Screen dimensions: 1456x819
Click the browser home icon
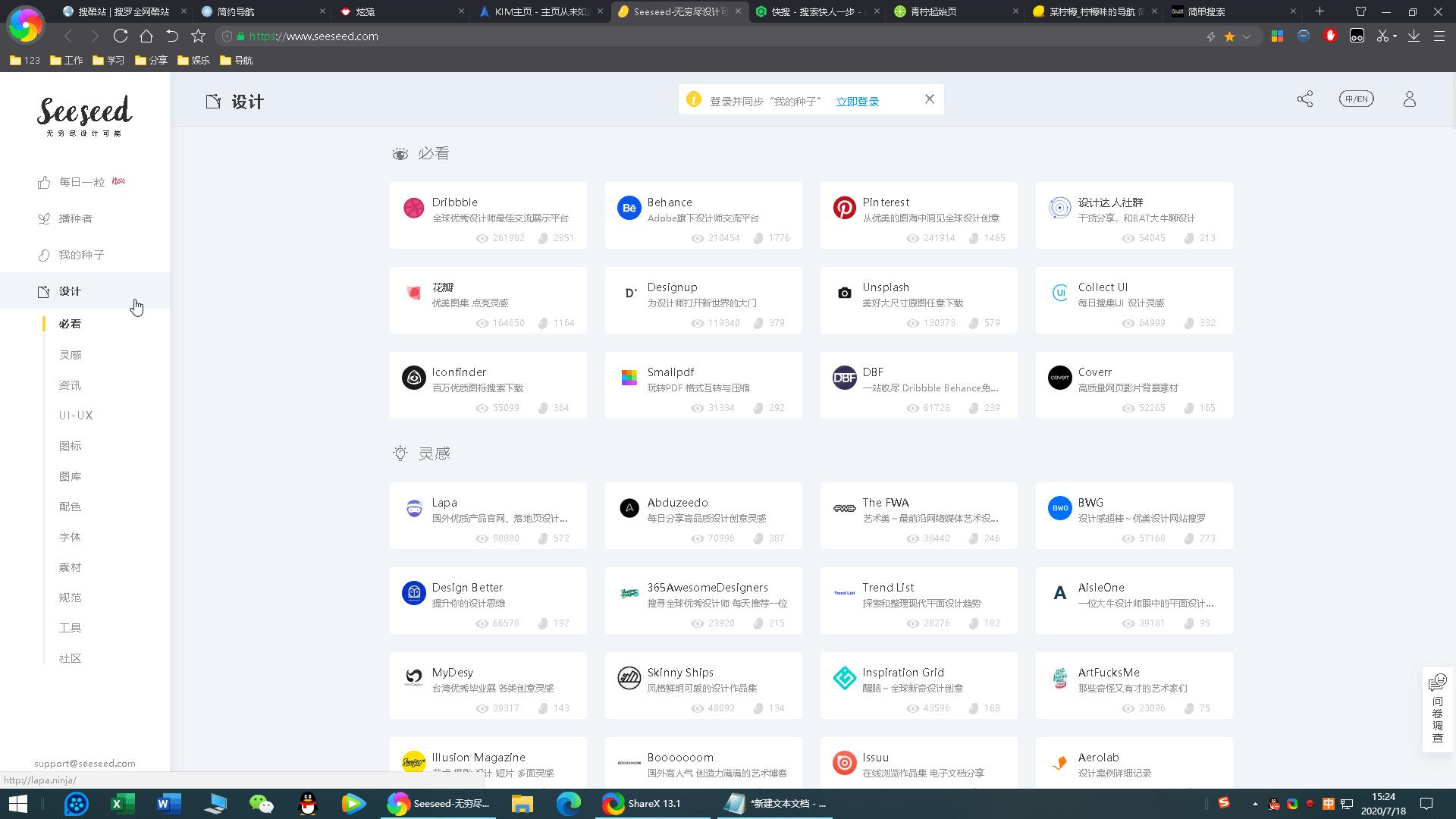pyautogui.click(x=146, y=36)
